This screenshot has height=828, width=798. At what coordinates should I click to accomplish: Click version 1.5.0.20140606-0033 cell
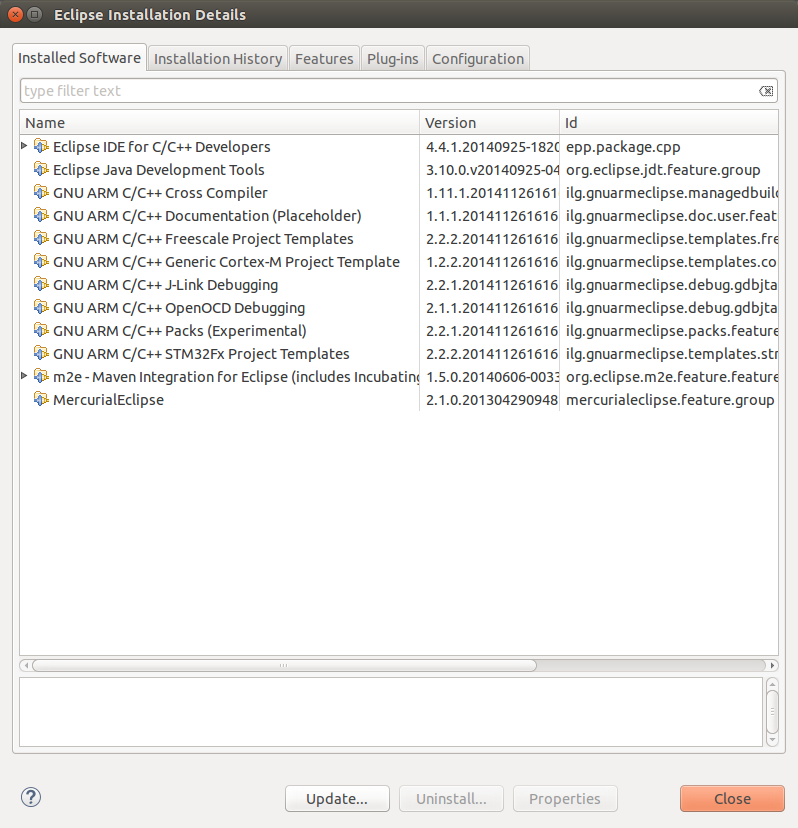(492, 377)
